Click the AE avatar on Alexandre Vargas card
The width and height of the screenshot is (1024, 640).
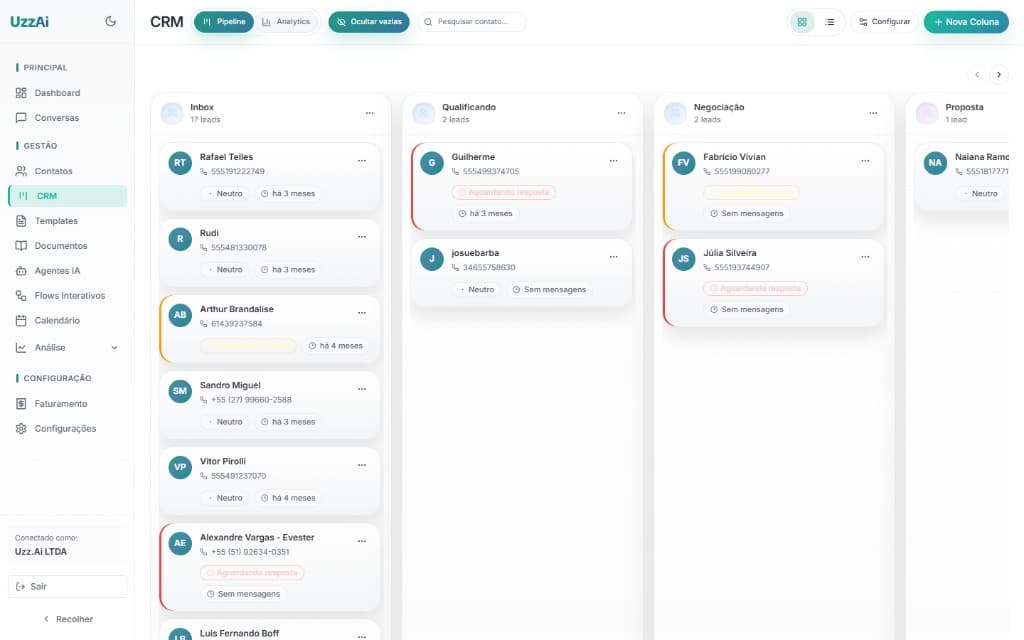(x=180, y=543)
